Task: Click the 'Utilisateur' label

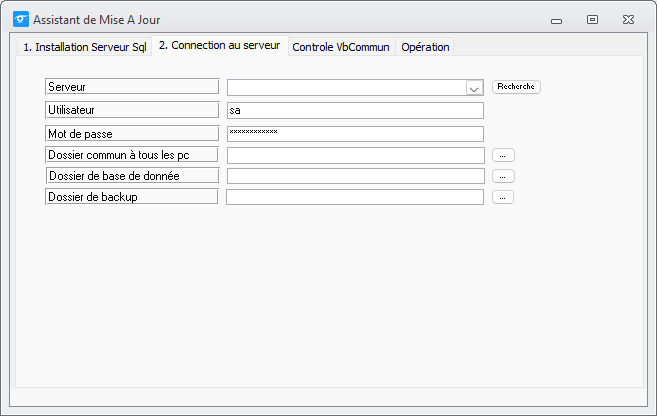Action: point(132,110)
